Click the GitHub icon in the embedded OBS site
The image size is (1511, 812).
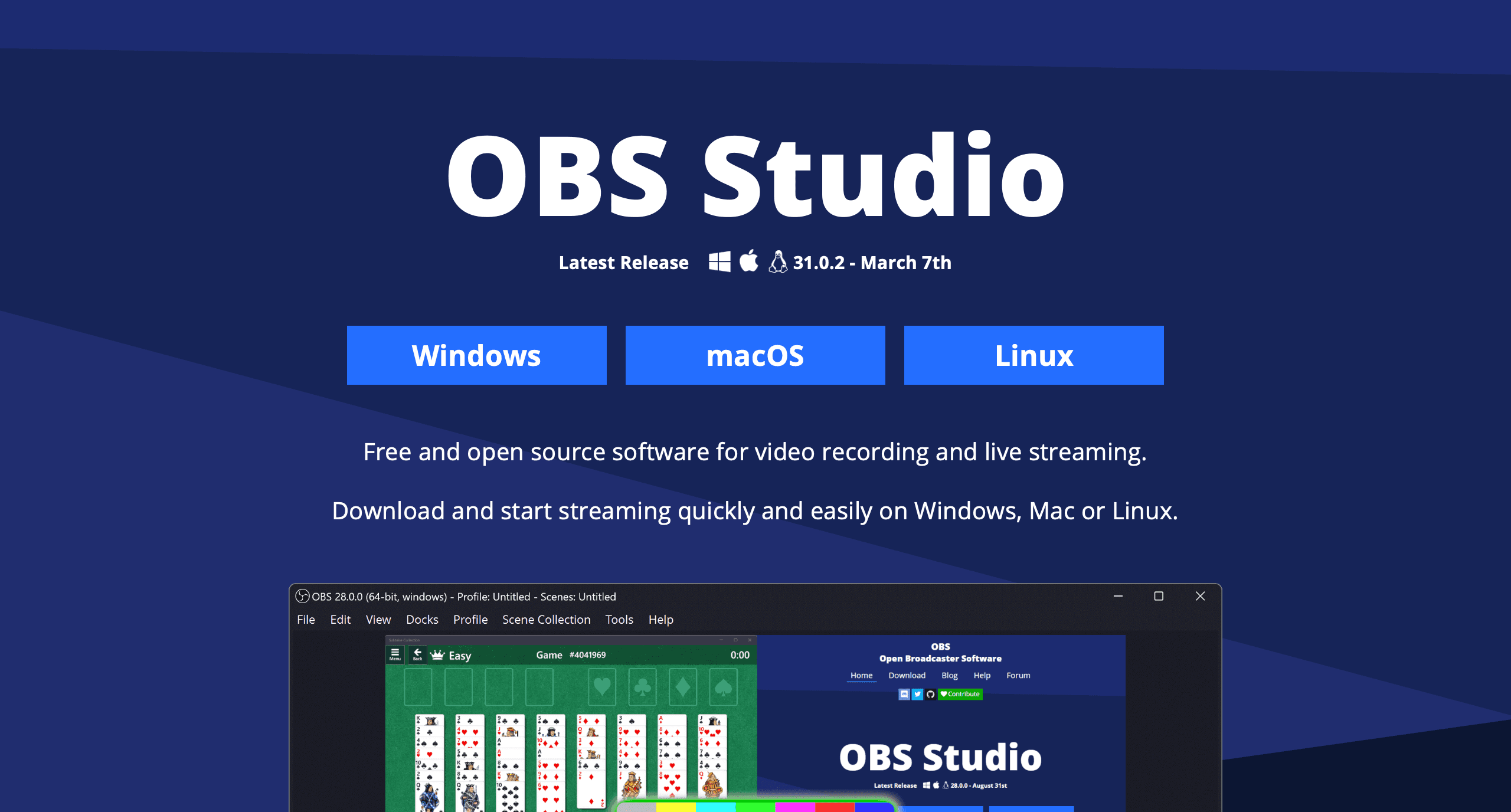click(x=930, y=694)
